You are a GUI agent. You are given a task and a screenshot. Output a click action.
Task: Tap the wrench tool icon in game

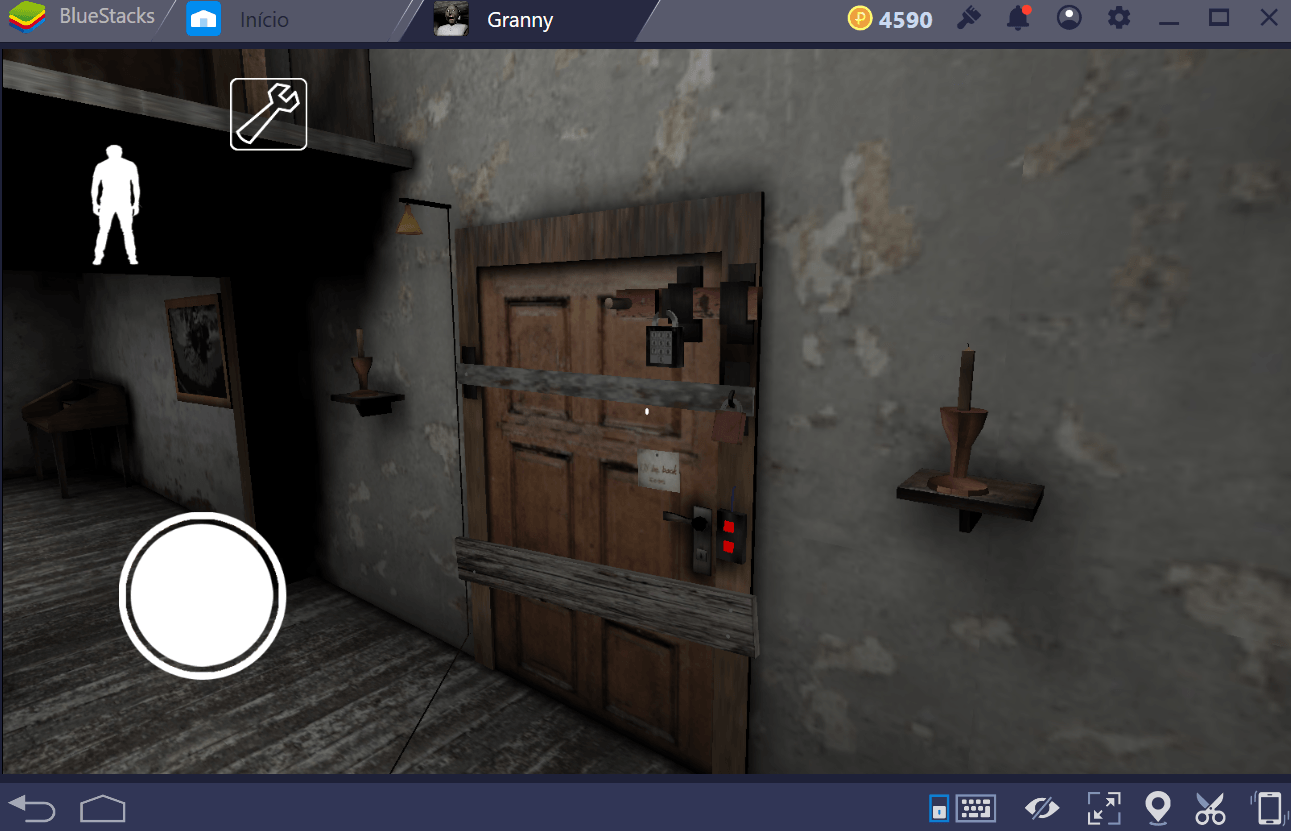click(x=268, y=114)
